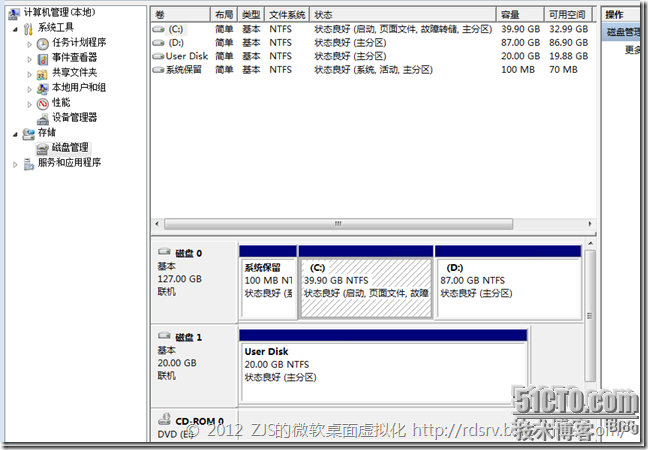Click the (C:) volume drive icon in list
The width and height of the screenshot is (648, 450).
[158, 29]
